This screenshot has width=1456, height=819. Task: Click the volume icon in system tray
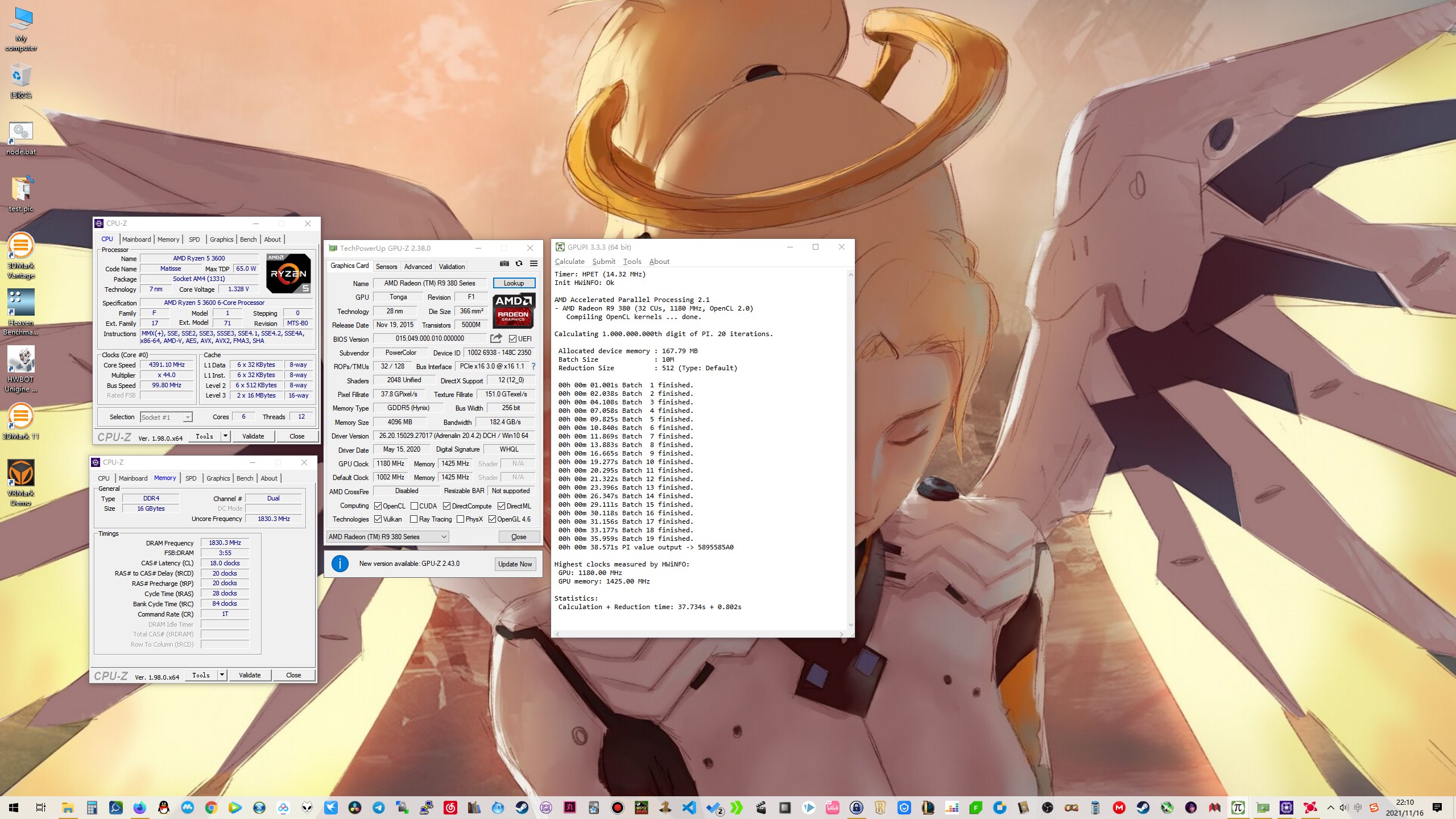pyautogui.click(x=1344, y=808)
